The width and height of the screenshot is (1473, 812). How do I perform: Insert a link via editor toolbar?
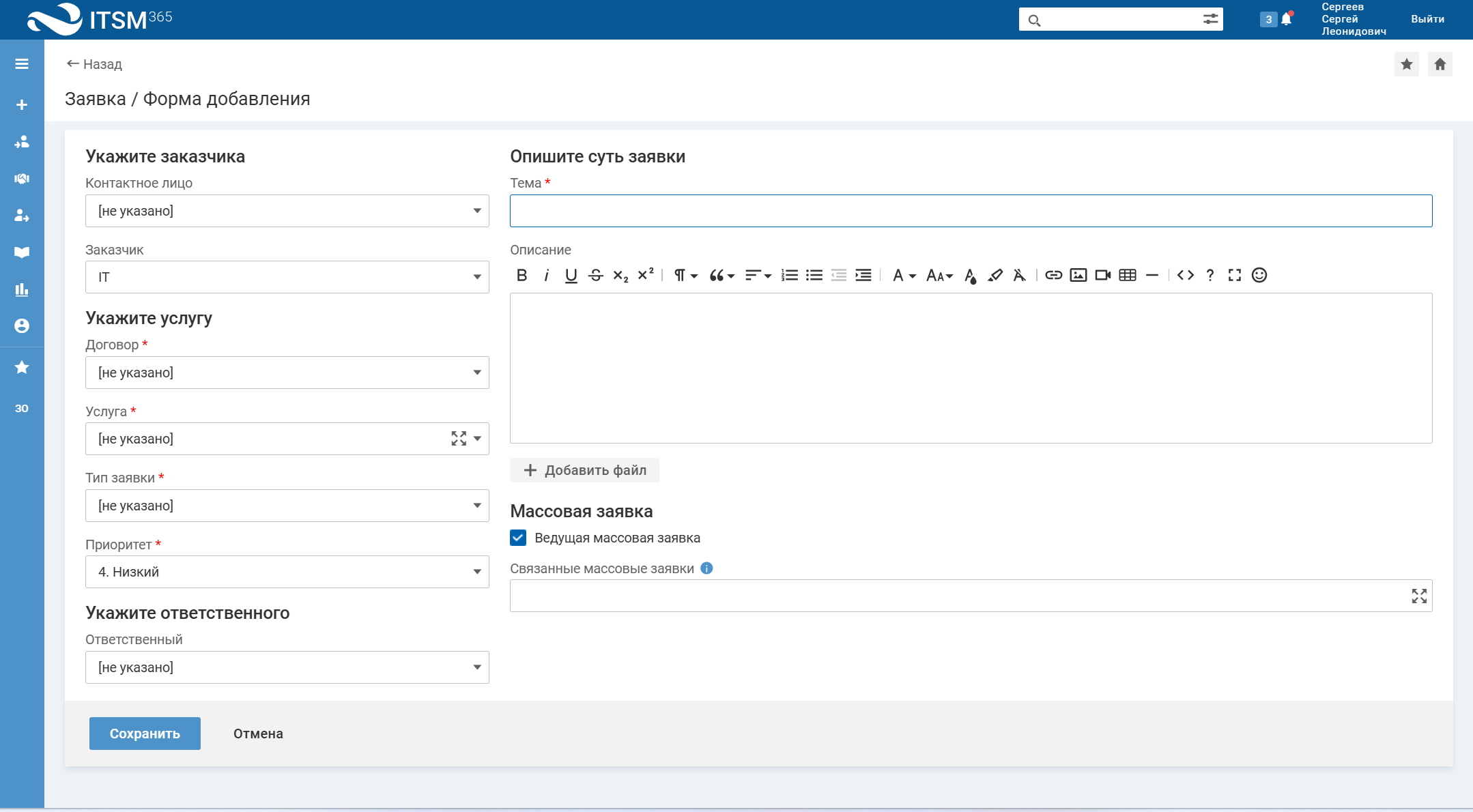pyautogui.click(x=1053, y=275)
